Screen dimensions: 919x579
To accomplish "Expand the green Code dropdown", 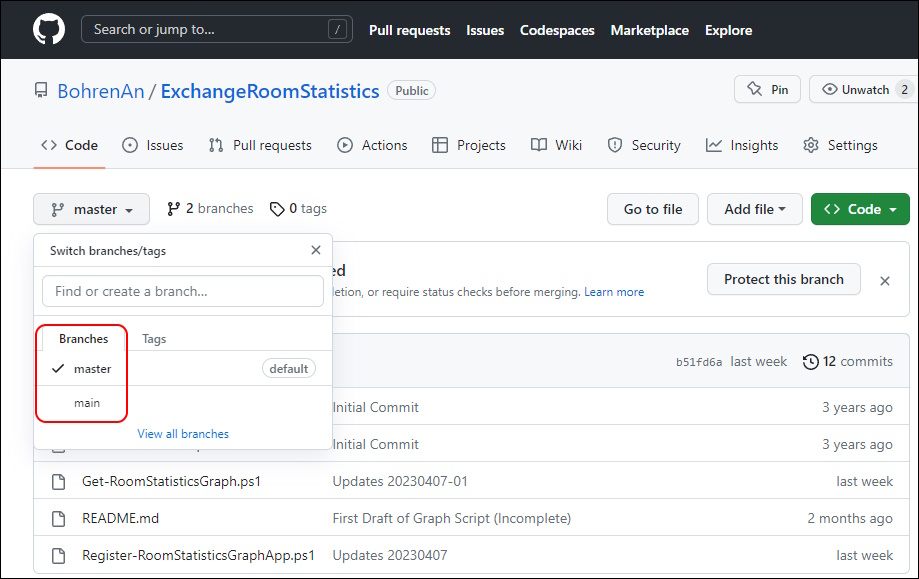I will (x=859, y=209).
